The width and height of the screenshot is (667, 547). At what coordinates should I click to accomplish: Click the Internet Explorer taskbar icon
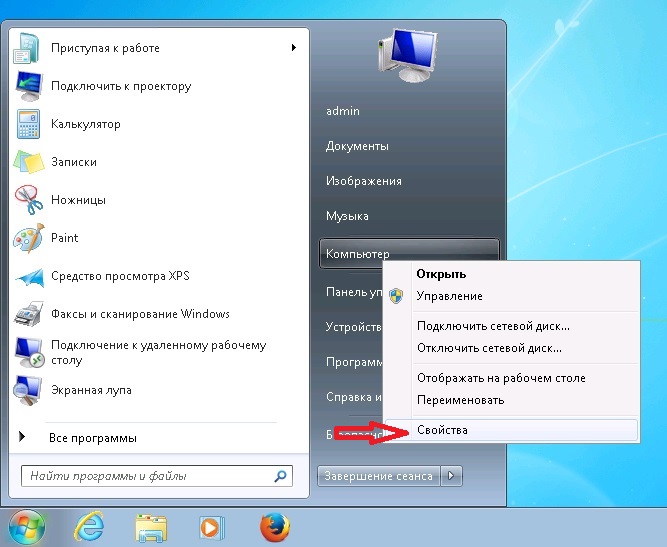pyautogui.click(x=87, y=527)
